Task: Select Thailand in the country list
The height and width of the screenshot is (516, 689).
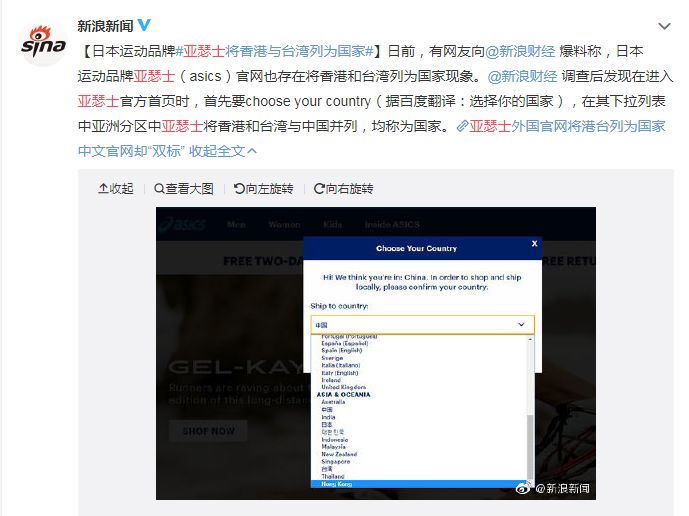Action: (333, 476)
